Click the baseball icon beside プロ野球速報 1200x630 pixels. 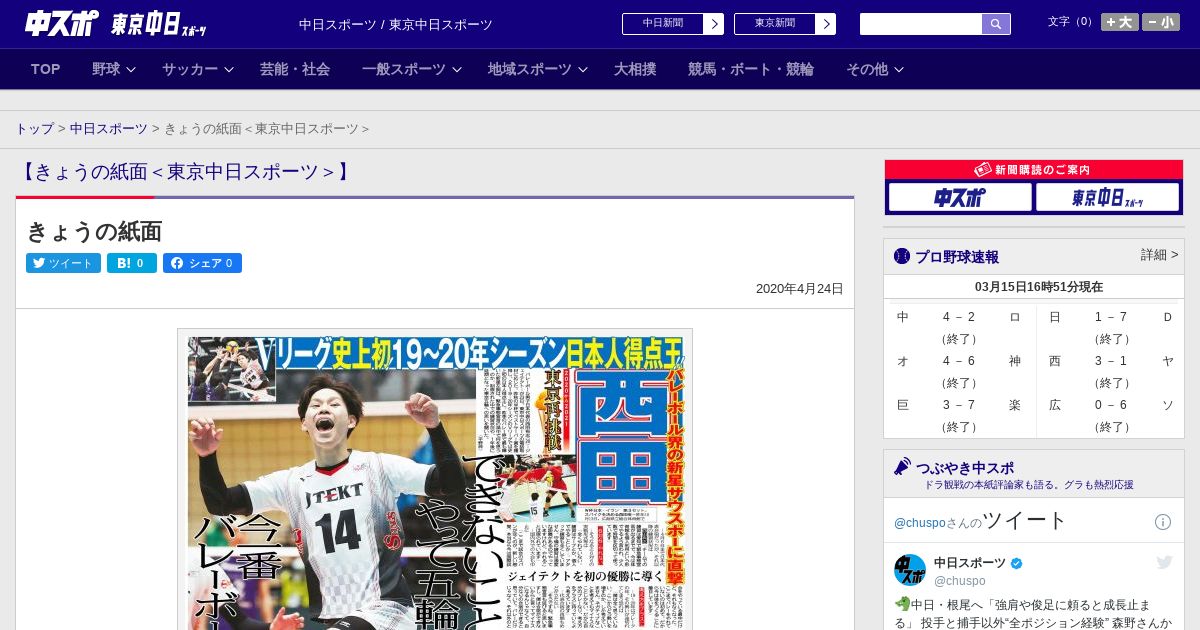point(902,257)
